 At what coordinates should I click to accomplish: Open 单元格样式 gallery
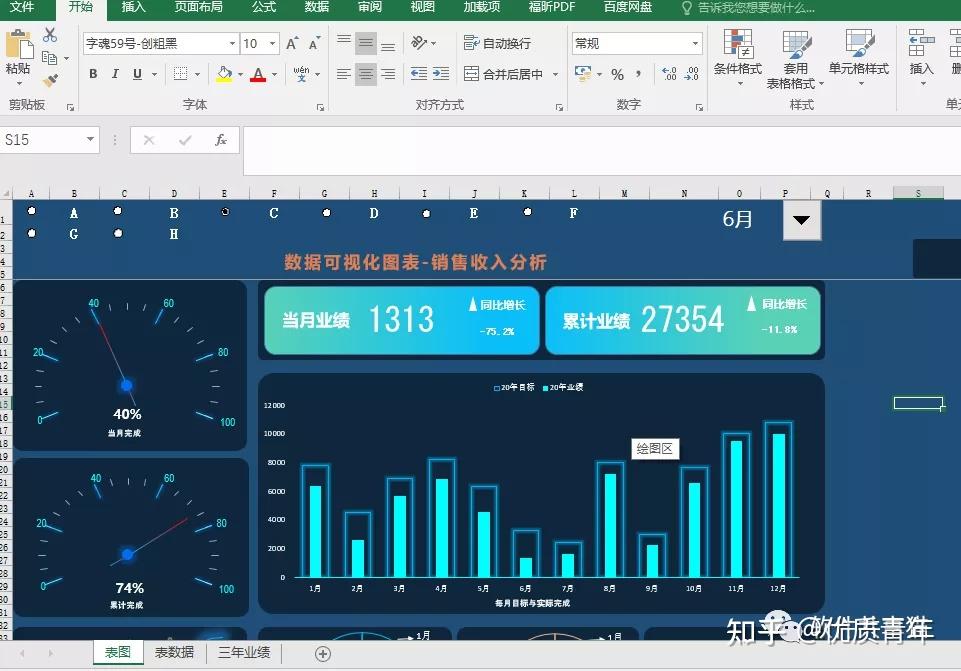[859, 58]
